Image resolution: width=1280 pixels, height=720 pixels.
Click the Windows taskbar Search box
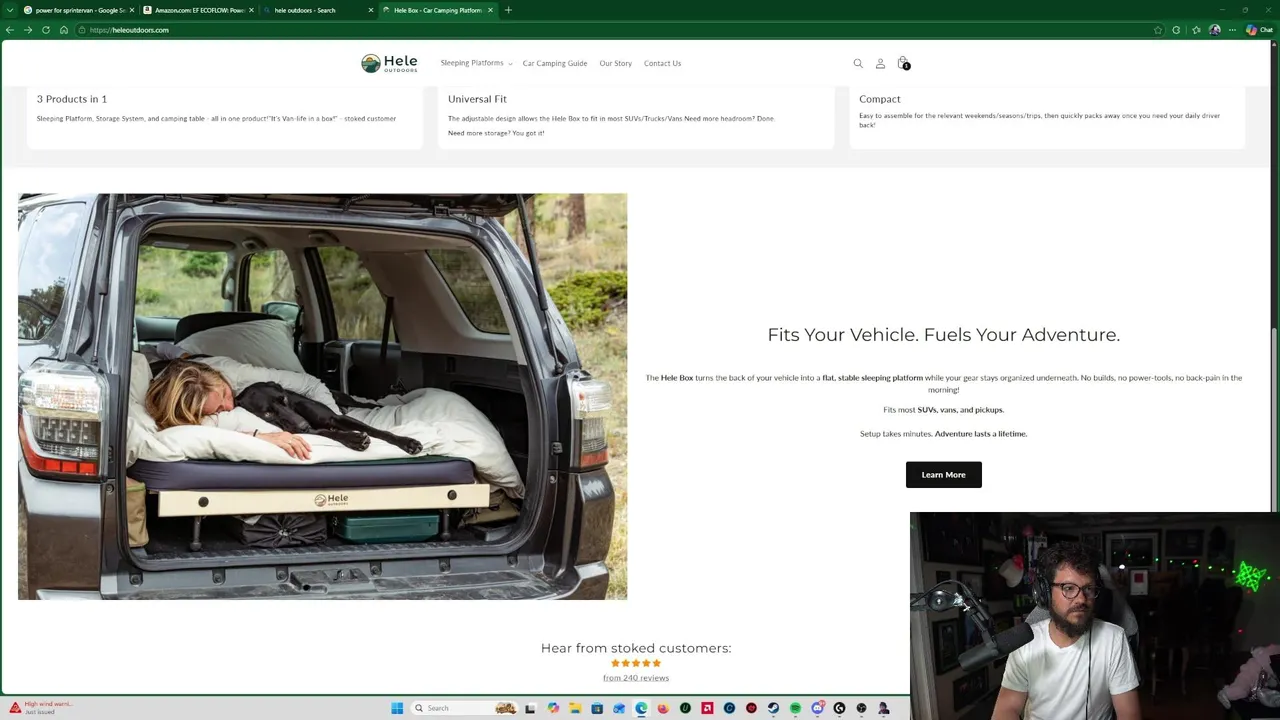(x=464, y=708)
